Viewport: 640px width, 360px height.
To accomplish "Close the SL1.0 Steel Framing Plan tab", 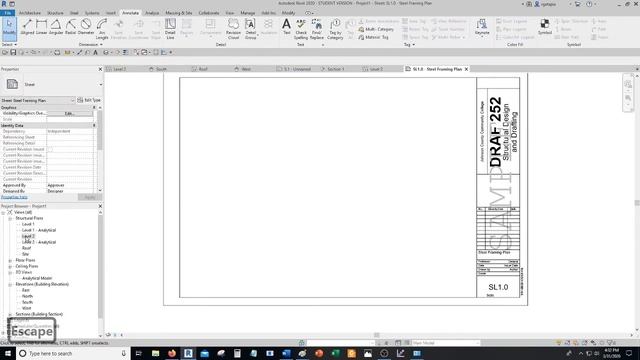I will [x=466, y=69].
